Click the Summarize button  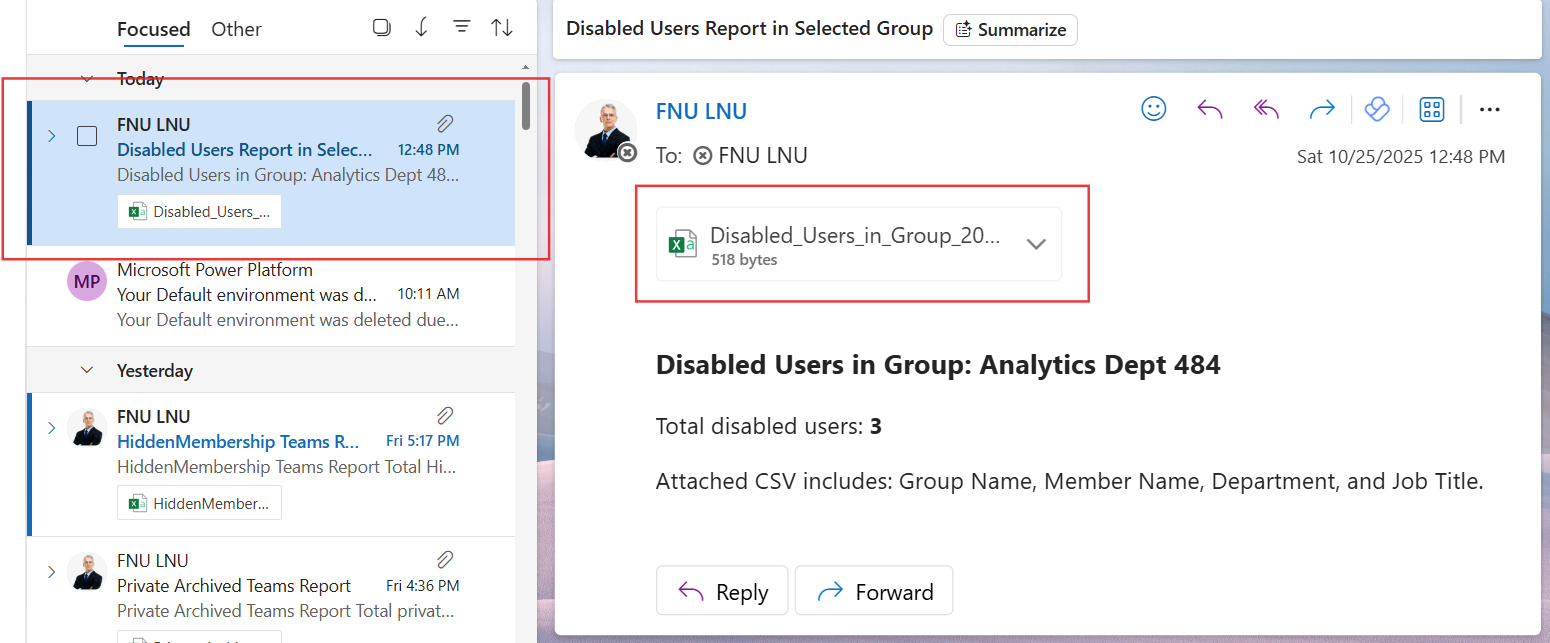click(x=1010, y=30)
